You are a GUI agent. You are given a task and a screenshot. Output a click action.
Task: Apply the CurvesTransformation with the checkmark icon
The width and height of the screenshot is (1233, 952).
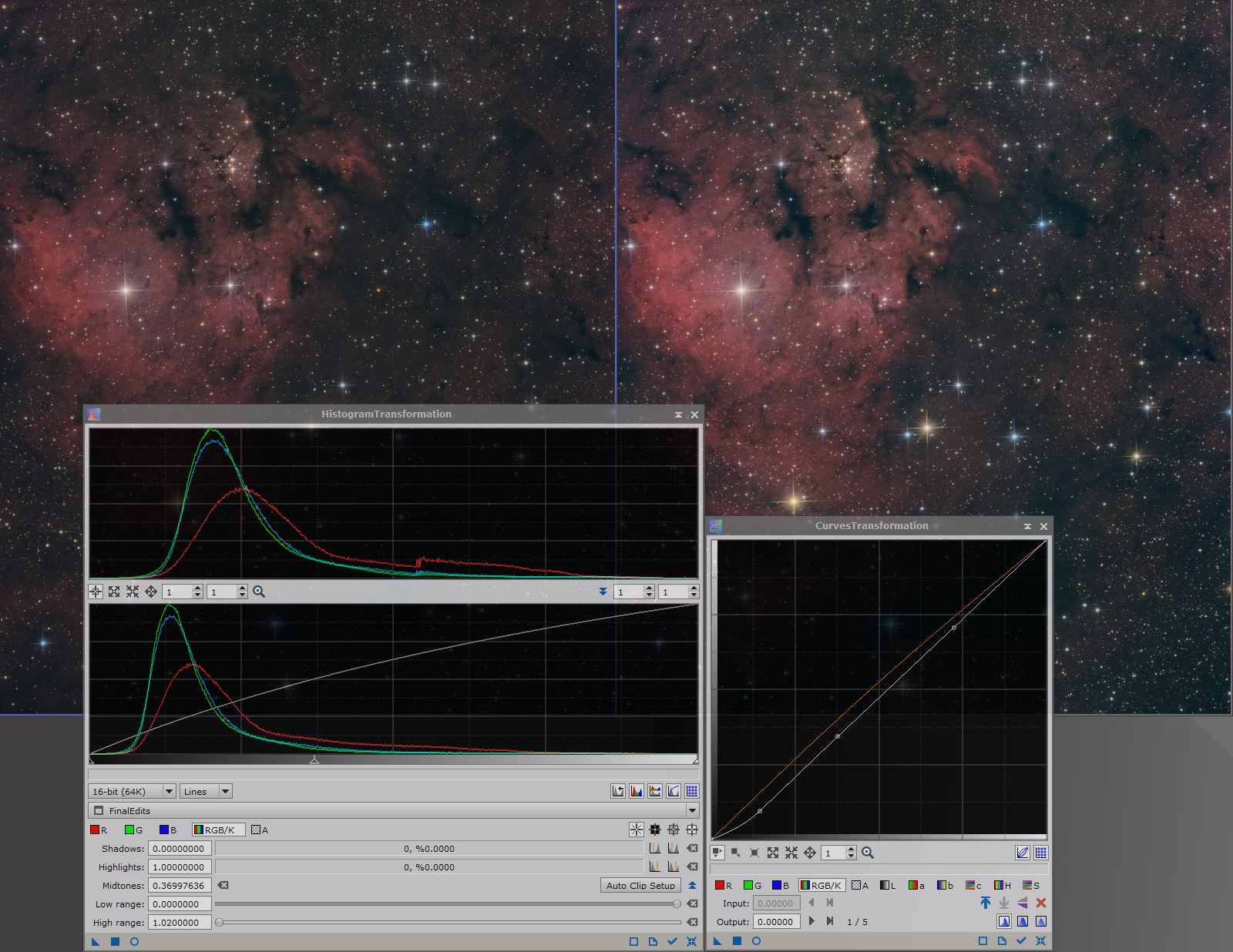pos(1021,940)
